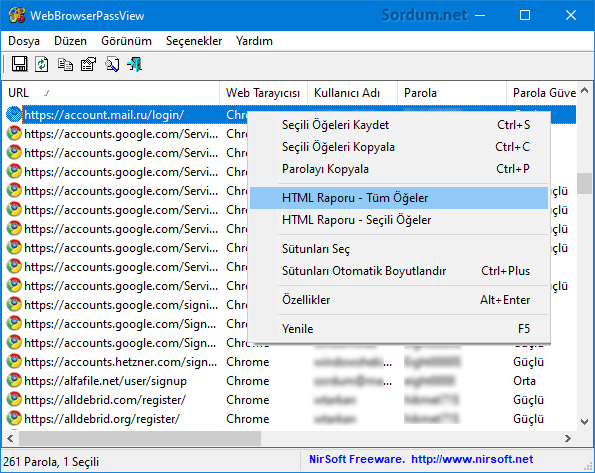The height and width of the screenshot is (473, 595).
Task: Open the Görünüm menu
Action: click(x=126, y=41)
